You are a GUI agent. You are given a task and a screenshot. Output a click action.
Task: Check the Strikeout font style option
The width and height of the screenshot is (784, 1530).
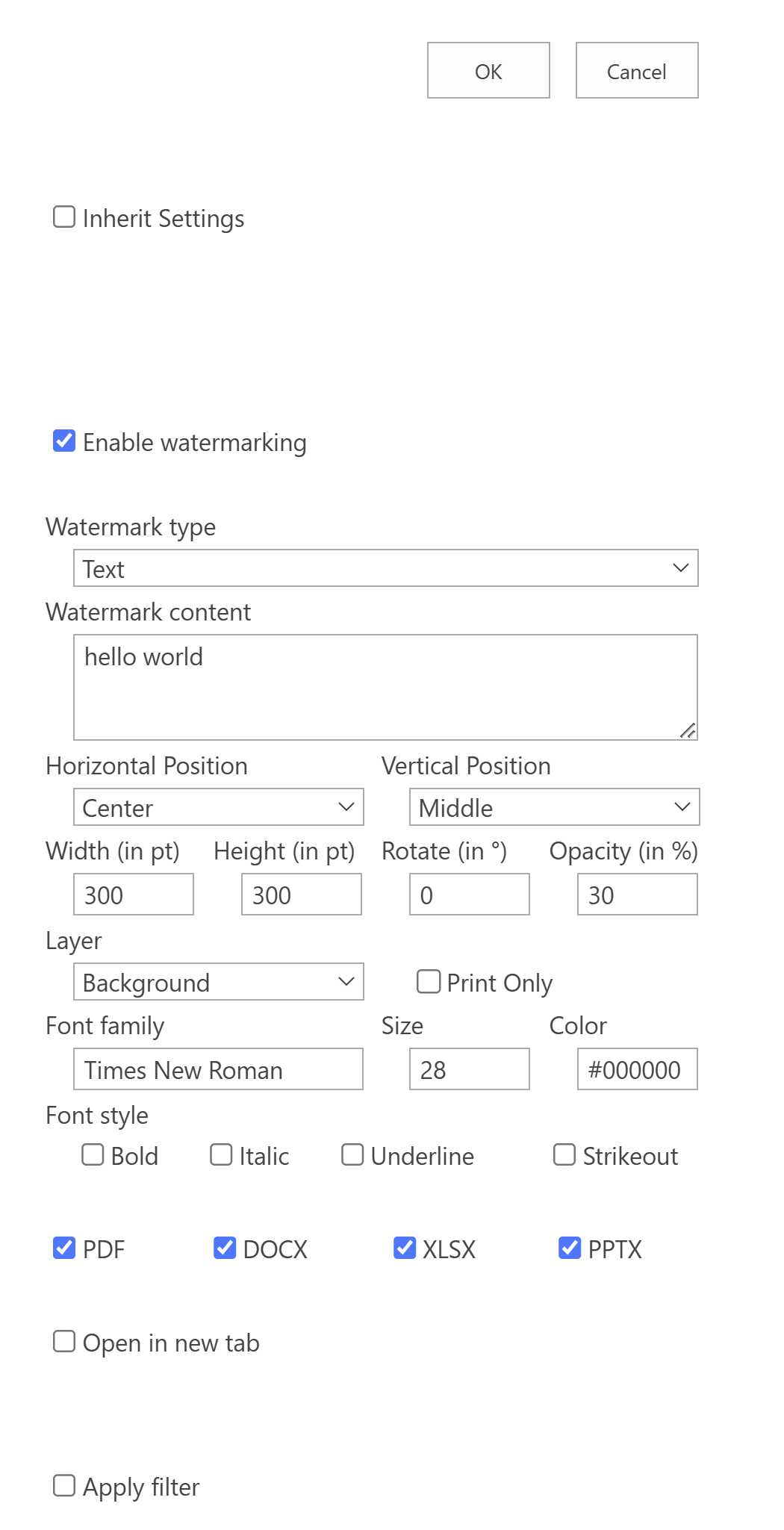coord(563,1155)
